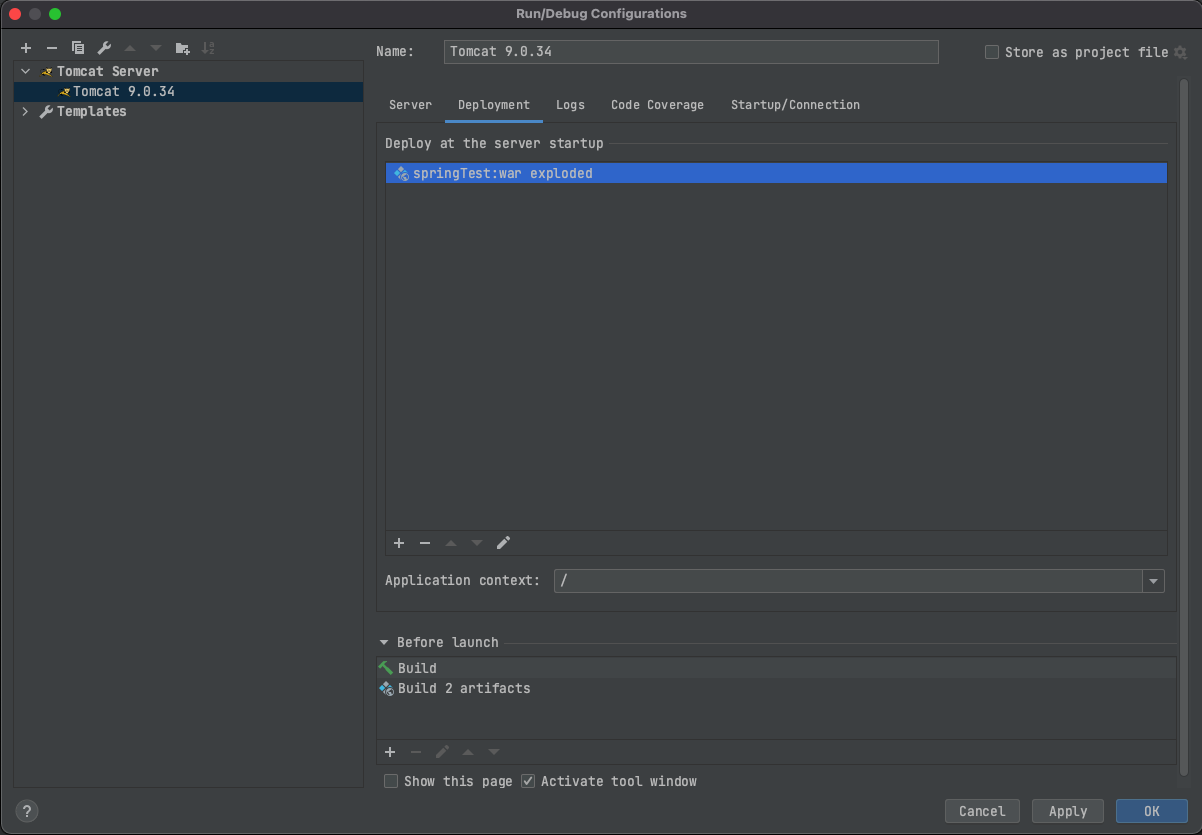Move configuration down in the left toolbar

pos(156,48)
